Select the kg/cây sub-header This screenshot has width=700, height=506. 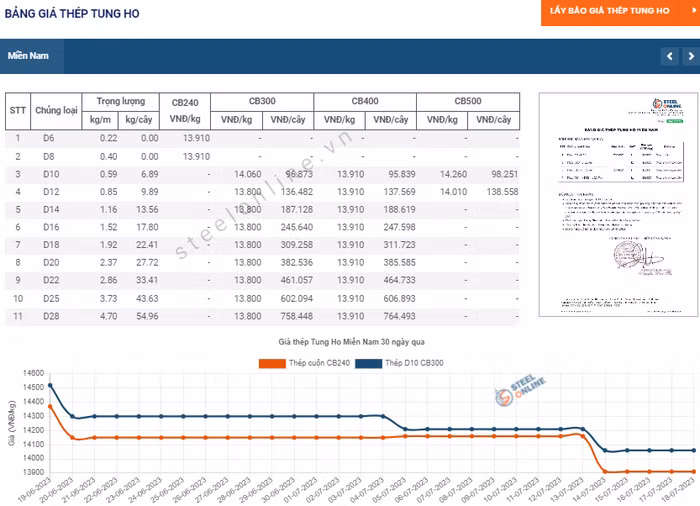[138, 120]
